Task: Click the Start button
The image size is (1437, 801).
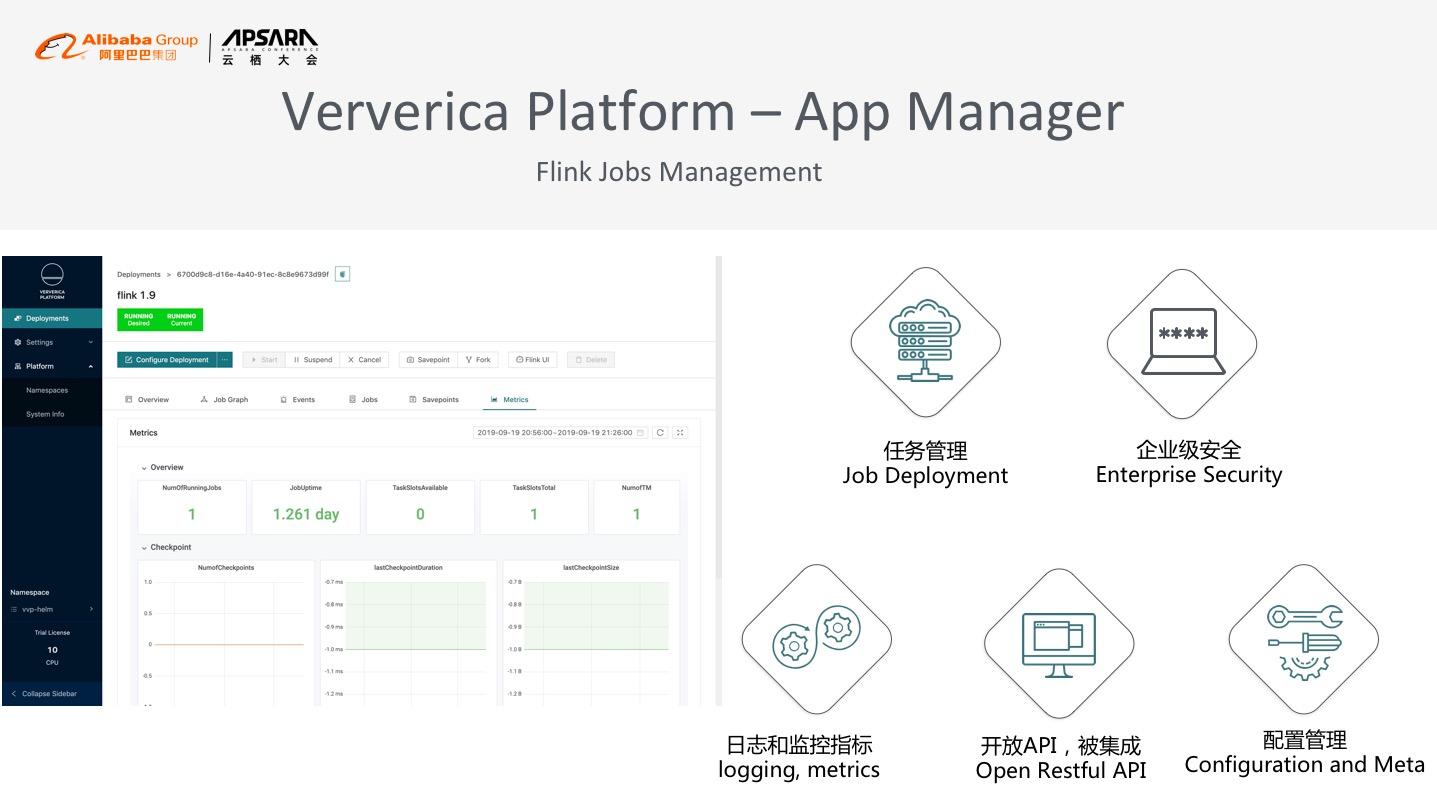Action: pos(264,360)
